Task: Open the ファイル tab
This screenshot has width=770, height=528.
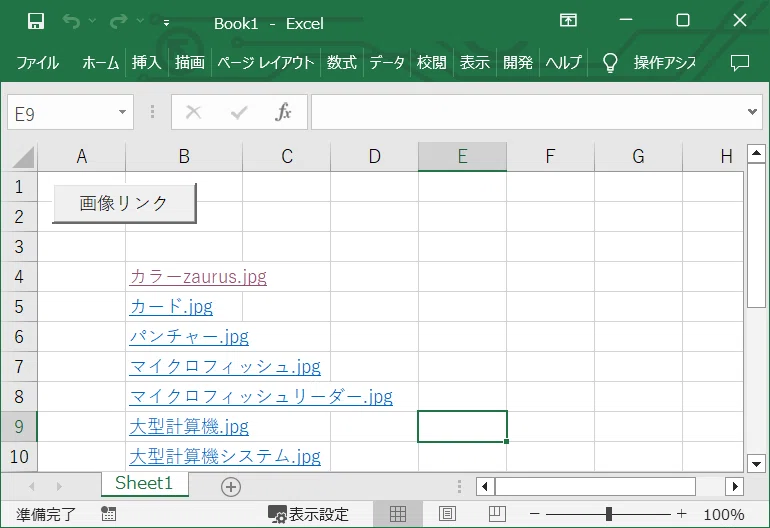Action: tap(37, 63)
